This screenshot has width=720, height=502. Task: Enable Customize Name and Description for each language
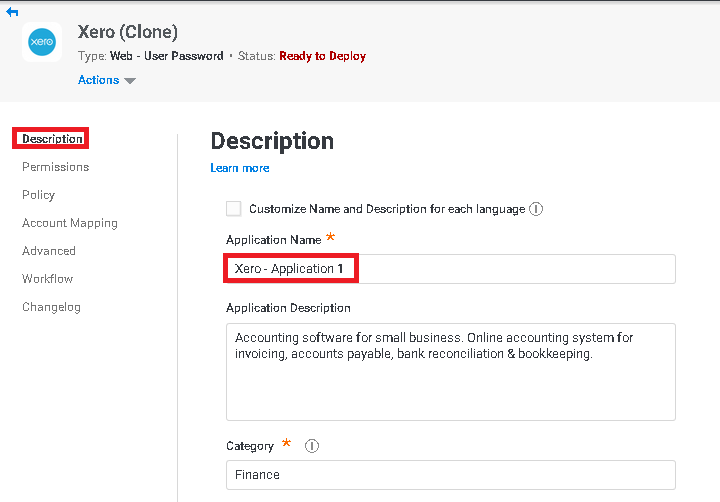pyautogui.click(x=234, y=209)
